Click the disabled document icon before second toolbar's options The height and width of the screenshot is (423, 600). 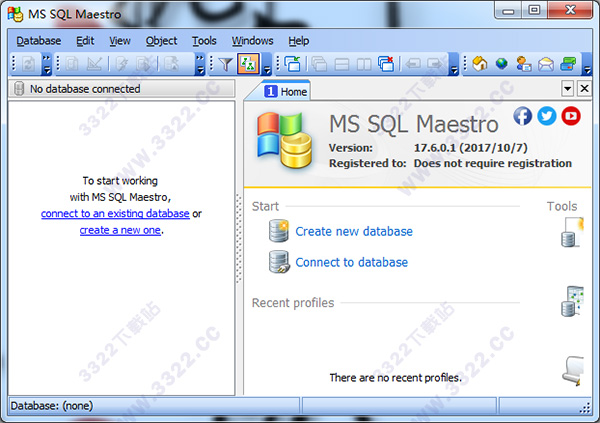[x=171, y=64]
